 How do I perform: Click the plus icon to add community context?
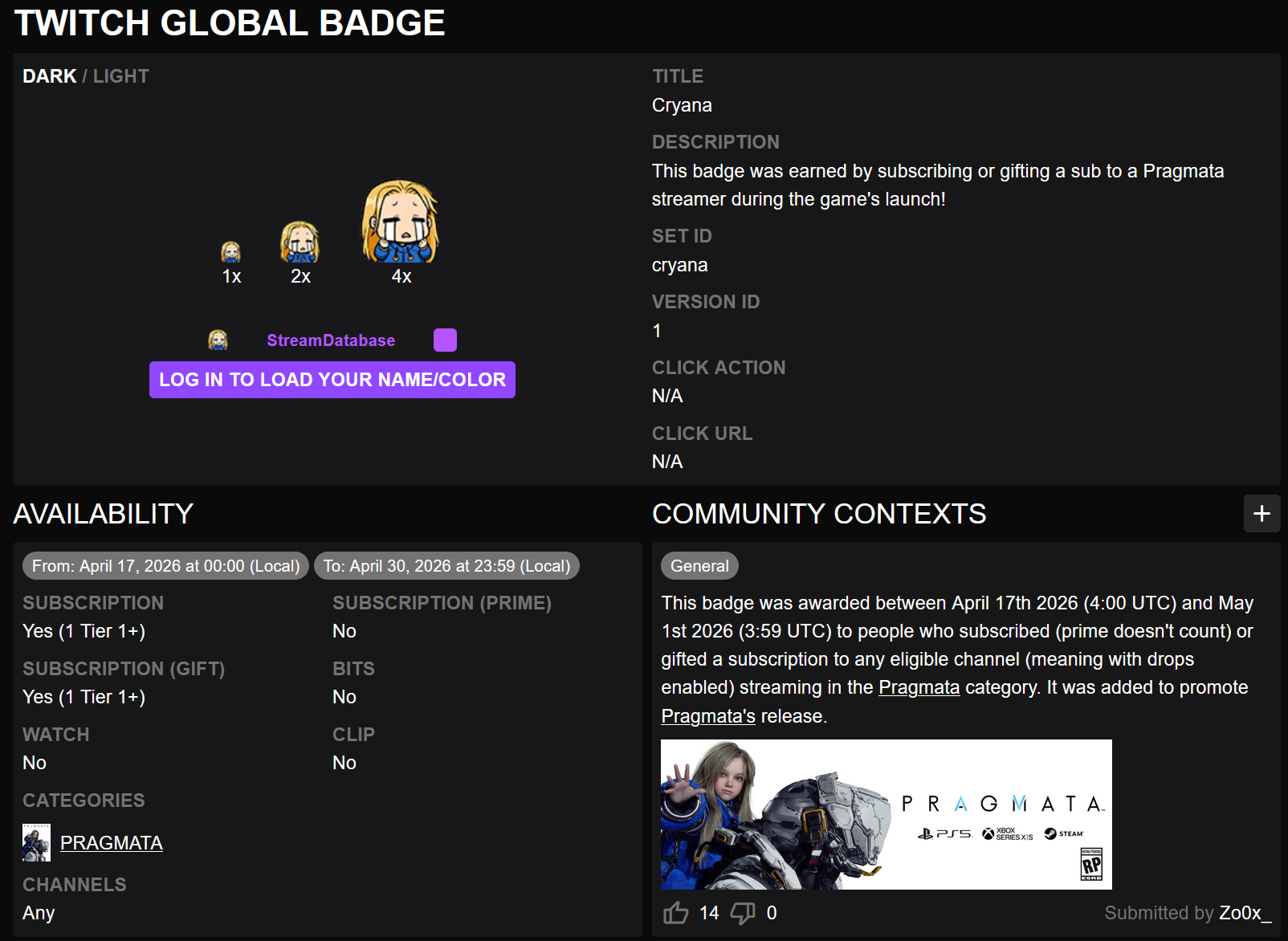(x=1262, y=513)
